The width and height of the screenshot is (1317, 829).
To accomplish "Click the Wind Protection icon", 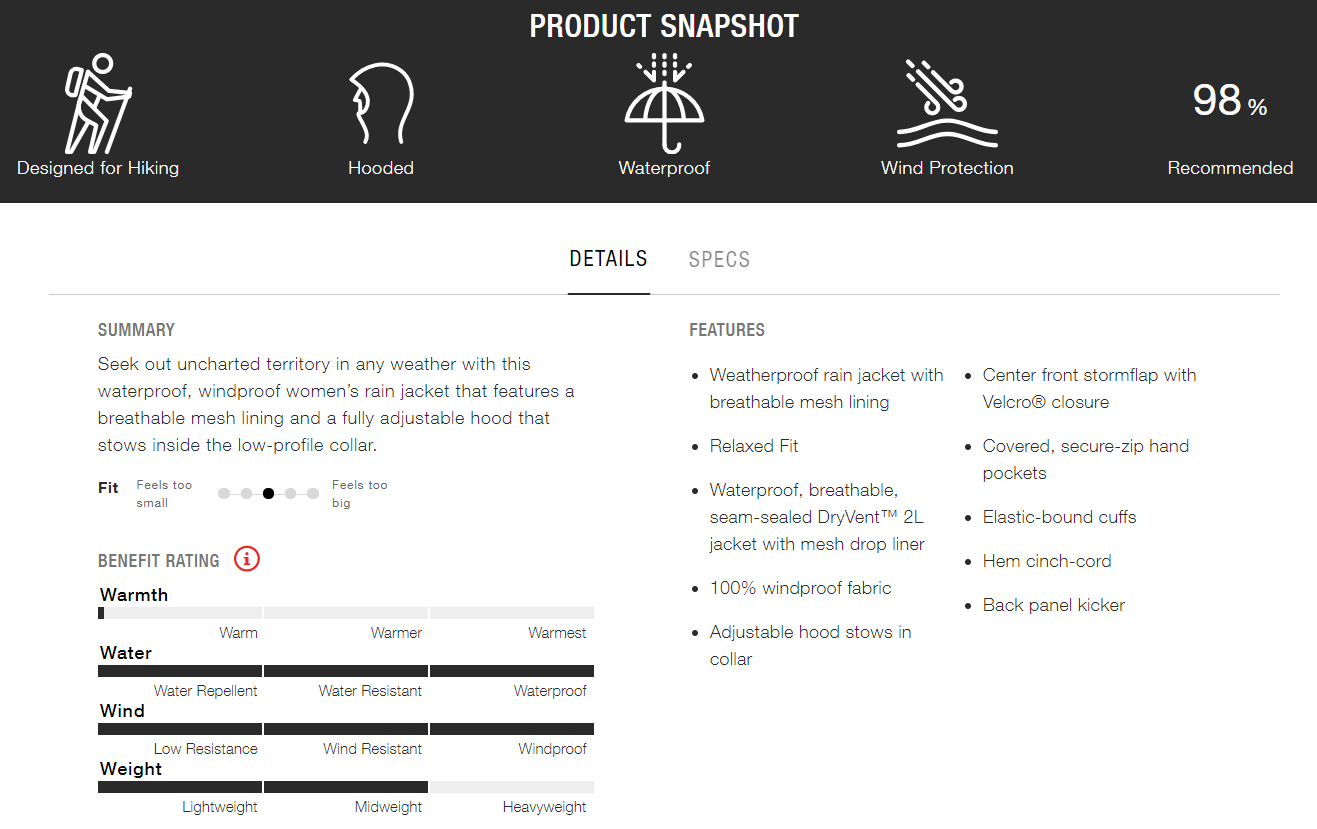I will (x=947, y=104).
